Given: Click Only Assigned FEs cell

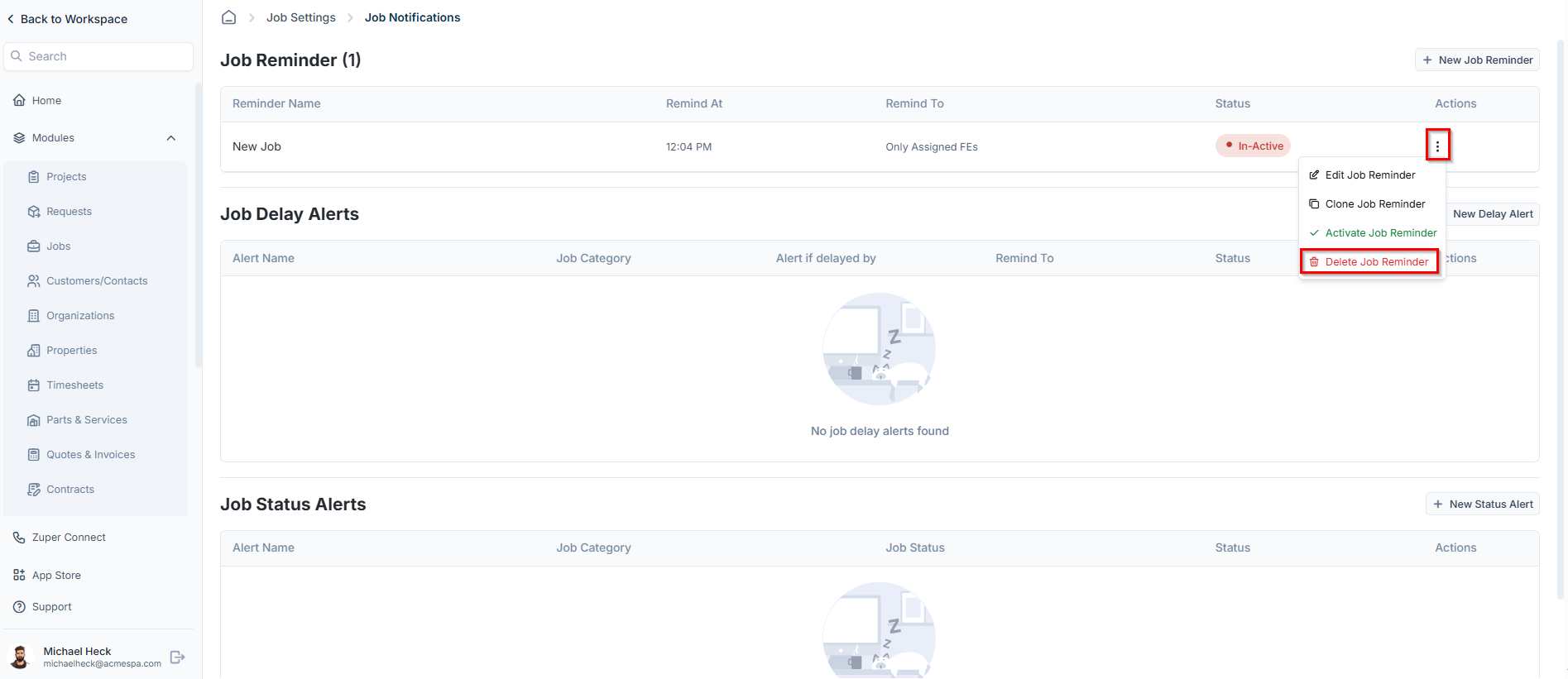Looking at the screenshot, I should point(932,147).
